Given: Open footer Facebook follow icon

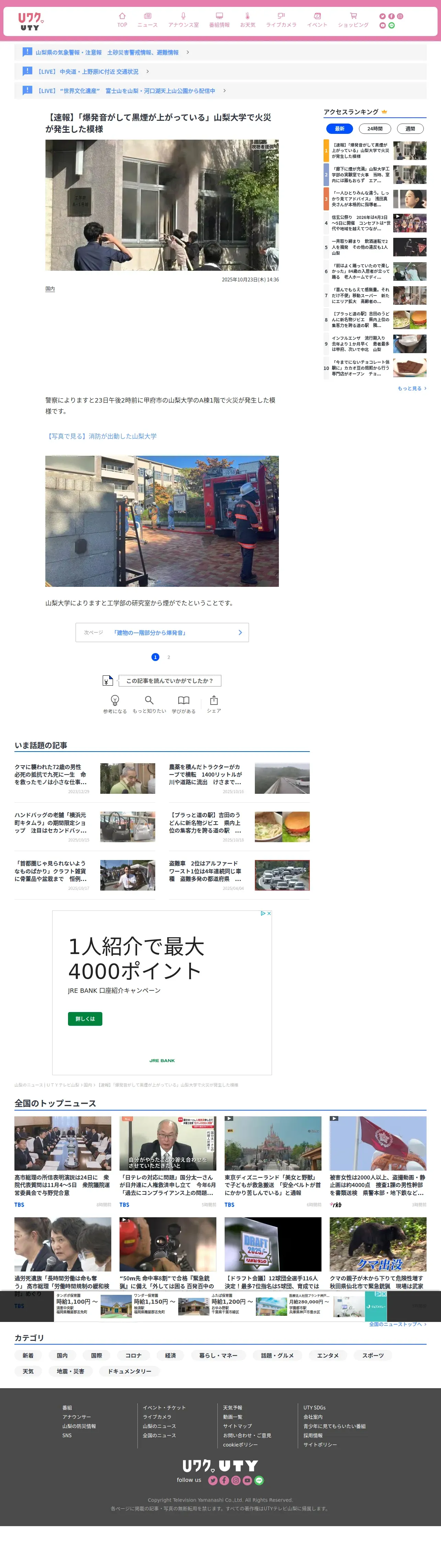Looking at the screenshot, I should coord(224,1480).
